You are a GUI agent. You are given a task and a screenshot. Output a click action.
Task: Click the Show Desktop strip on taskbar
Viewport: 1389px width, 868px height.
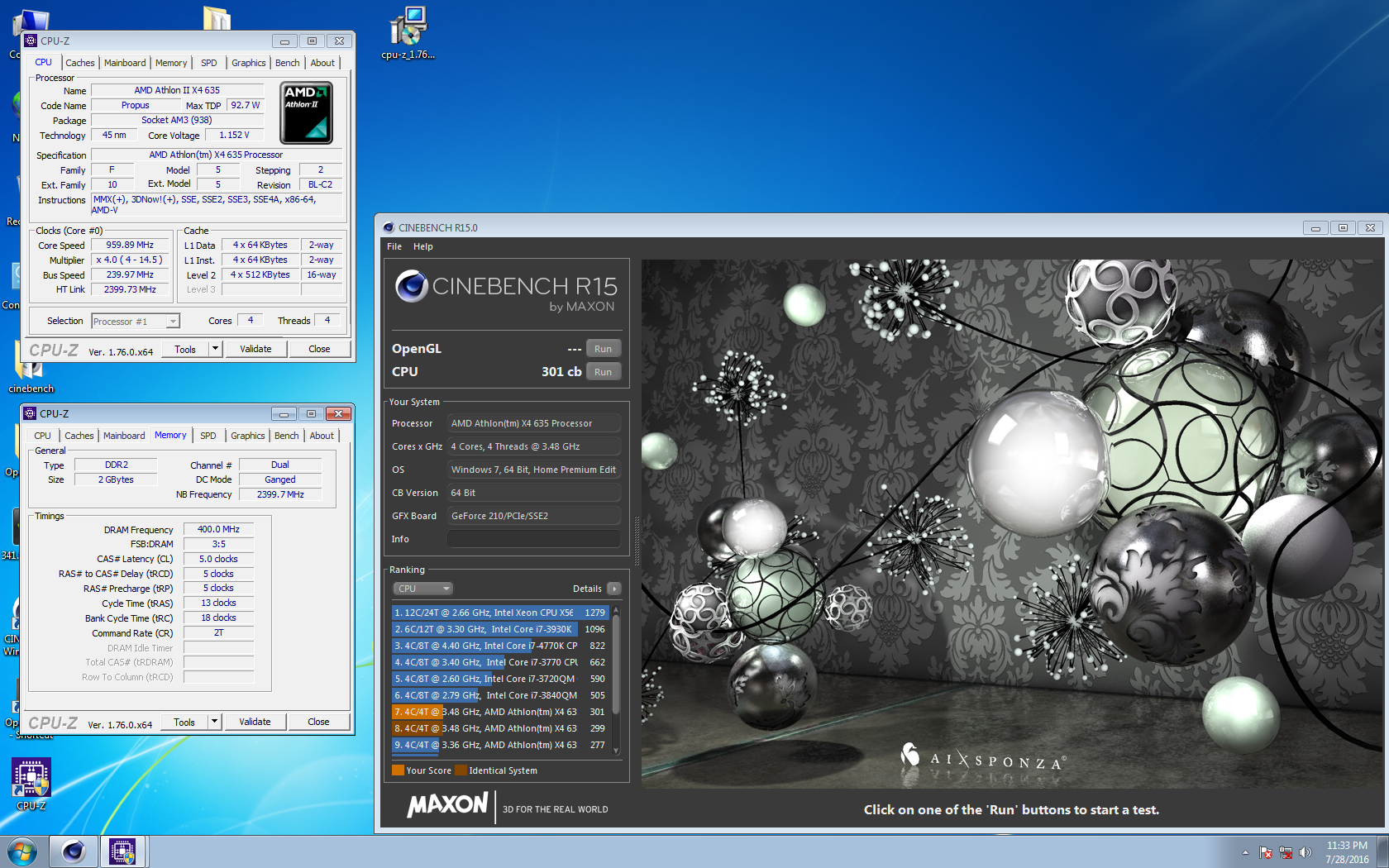pyautogui.click(x=1382, y=851)
